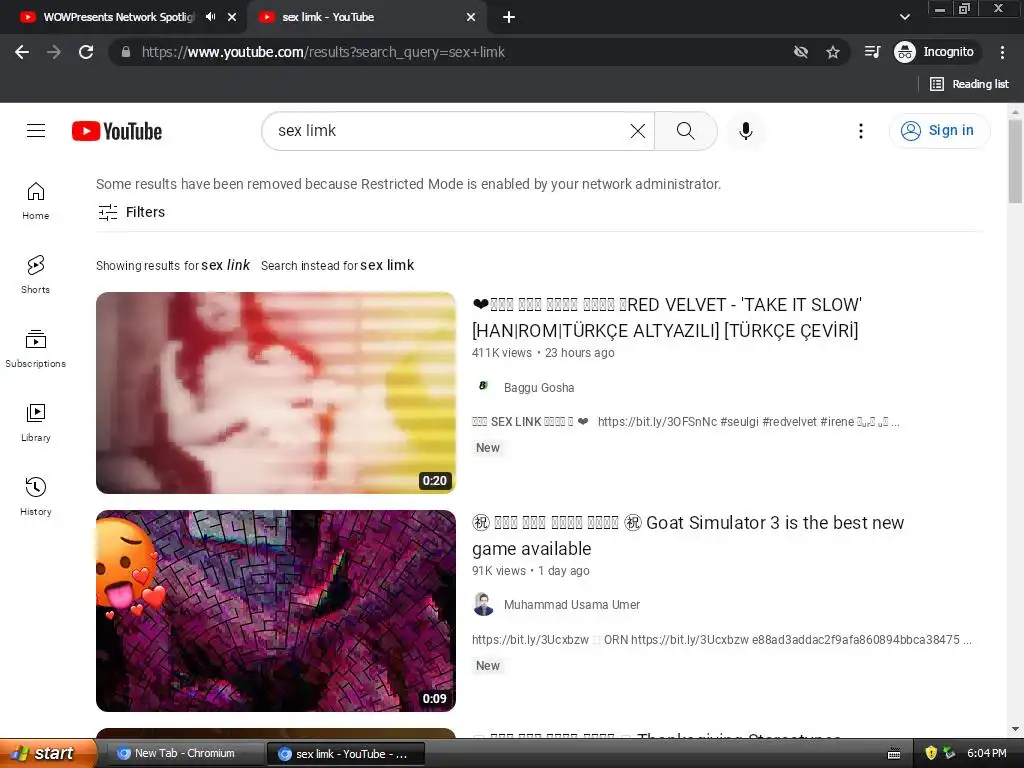Search instead for sex limk link
This screenshot has width=1024, height=768.
[387, 265]
